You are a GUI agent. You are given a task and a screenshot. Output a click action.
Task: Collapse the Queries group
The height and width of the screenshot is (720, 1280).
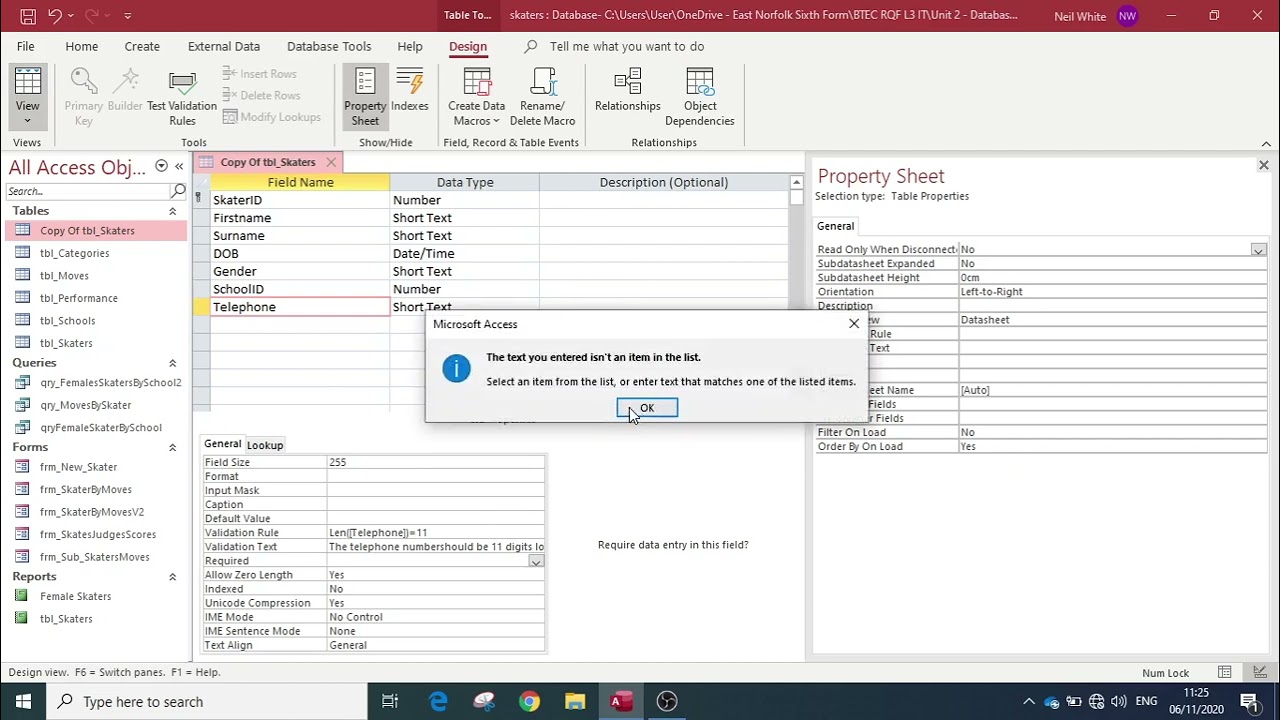coord(172,363)
